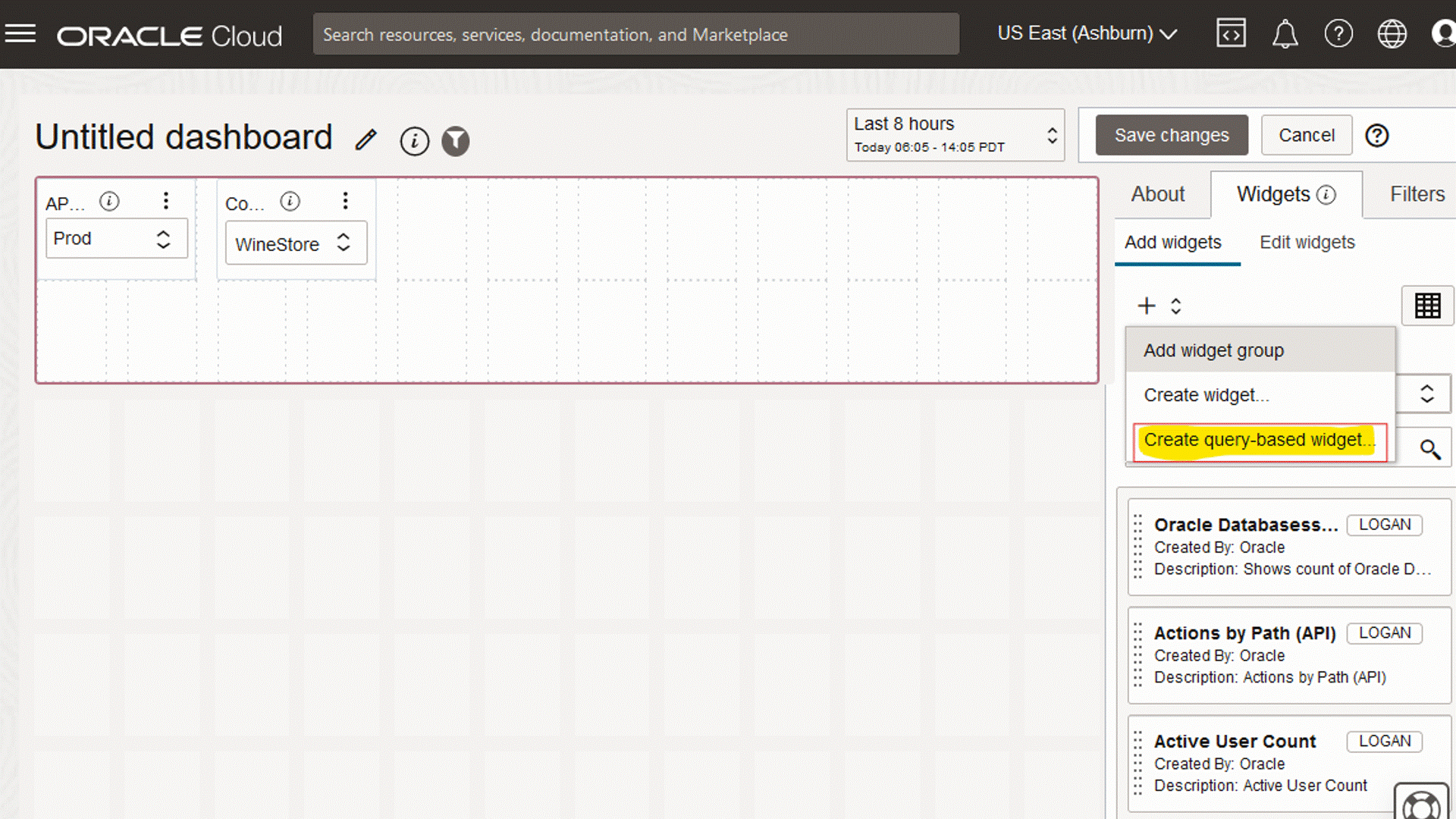Open the notifications bell
The height and width of the screenshot is (819, 1456).
pos(1285,34)
